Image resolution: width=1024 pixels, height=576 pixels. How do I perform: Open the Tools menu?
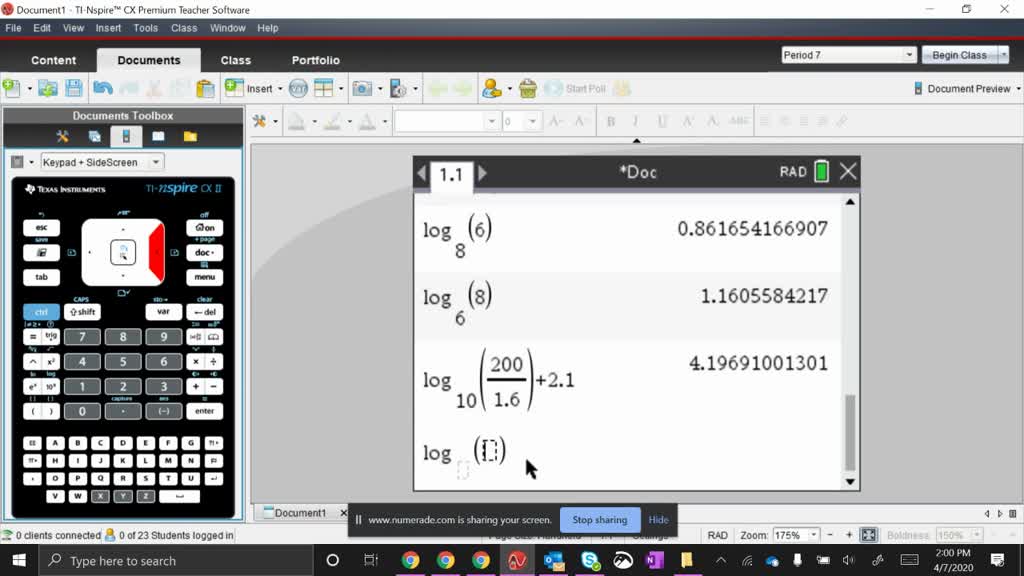[x=145, y=28]
